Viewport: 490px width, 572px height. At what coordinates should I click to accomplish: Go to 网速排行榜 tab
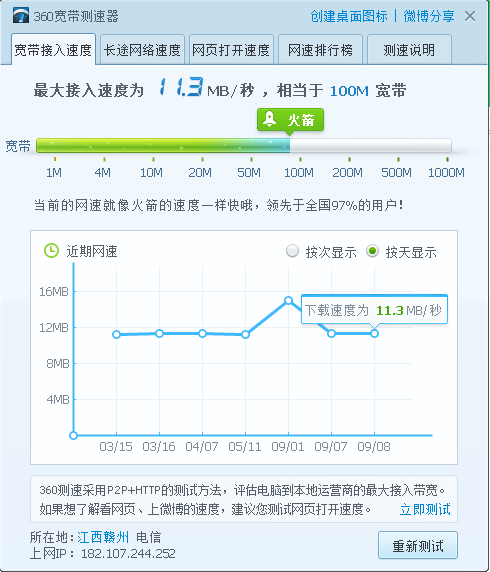click(x=320, y=50)
